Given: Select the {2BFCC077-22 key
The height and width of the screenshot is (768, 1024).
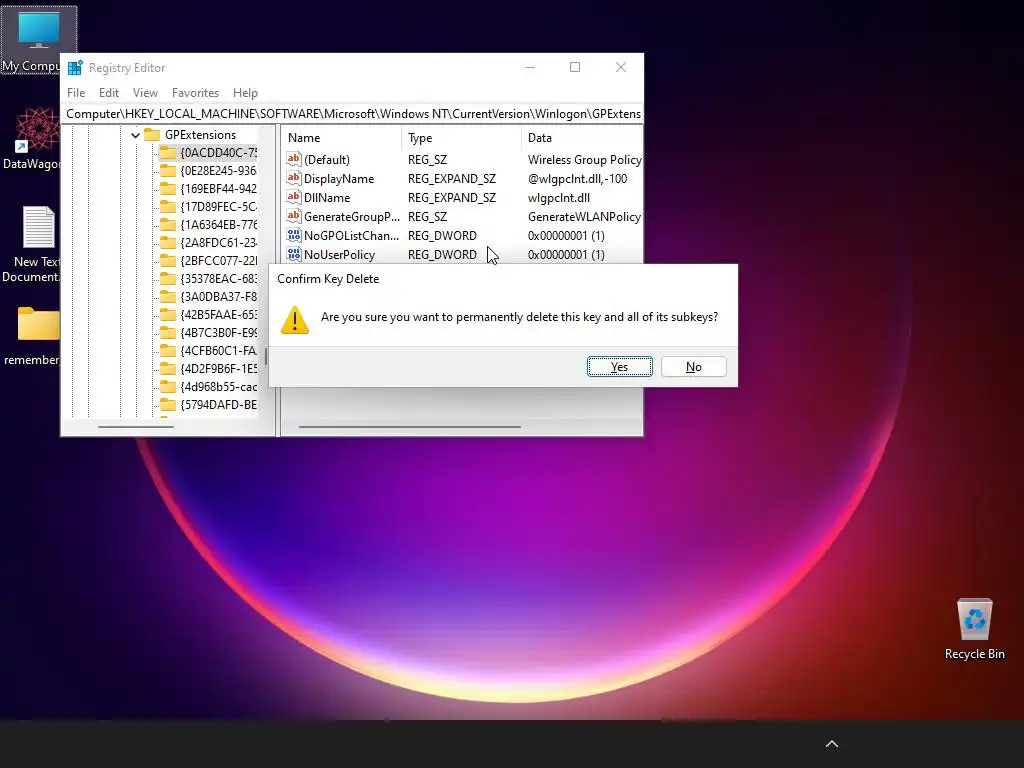Looking at the screenshot, I should [x=218, y=261].
